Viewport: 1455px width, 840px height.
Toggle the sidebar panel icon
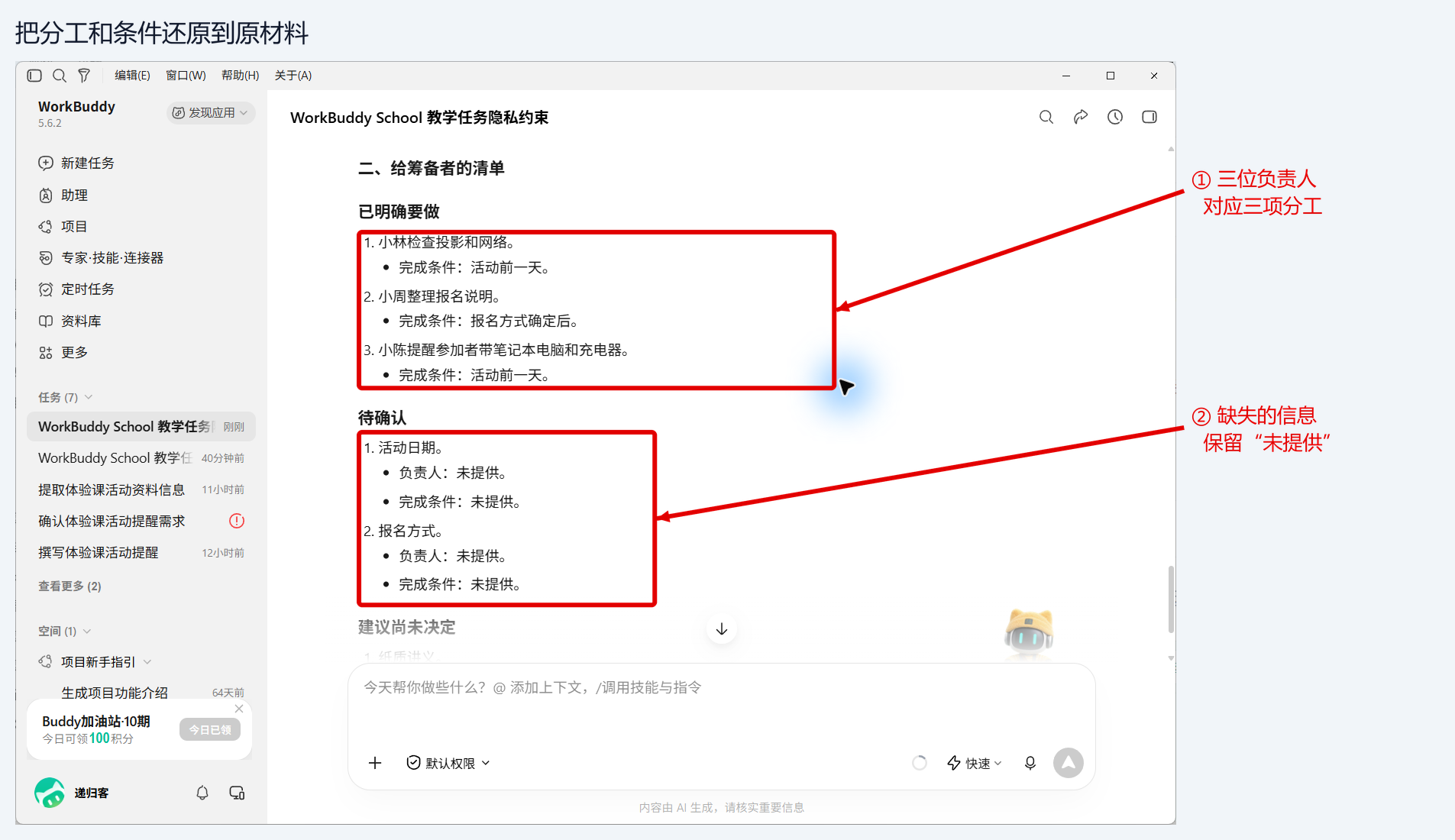pyautogui.click(x=34, y=76)
